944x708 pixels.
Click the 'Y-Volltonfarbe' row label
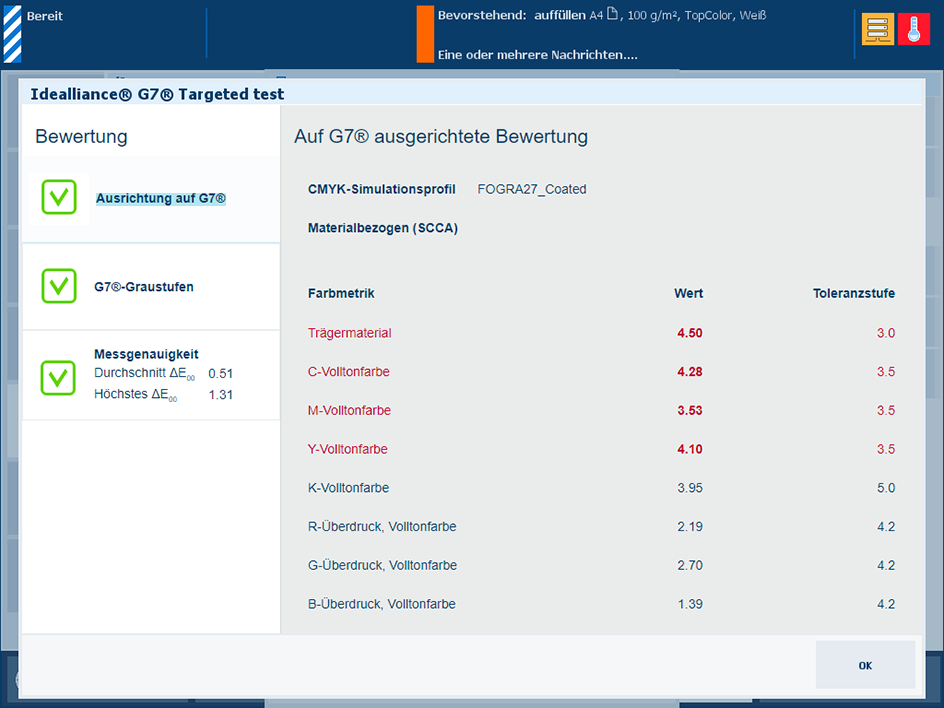tap(347, 449)
